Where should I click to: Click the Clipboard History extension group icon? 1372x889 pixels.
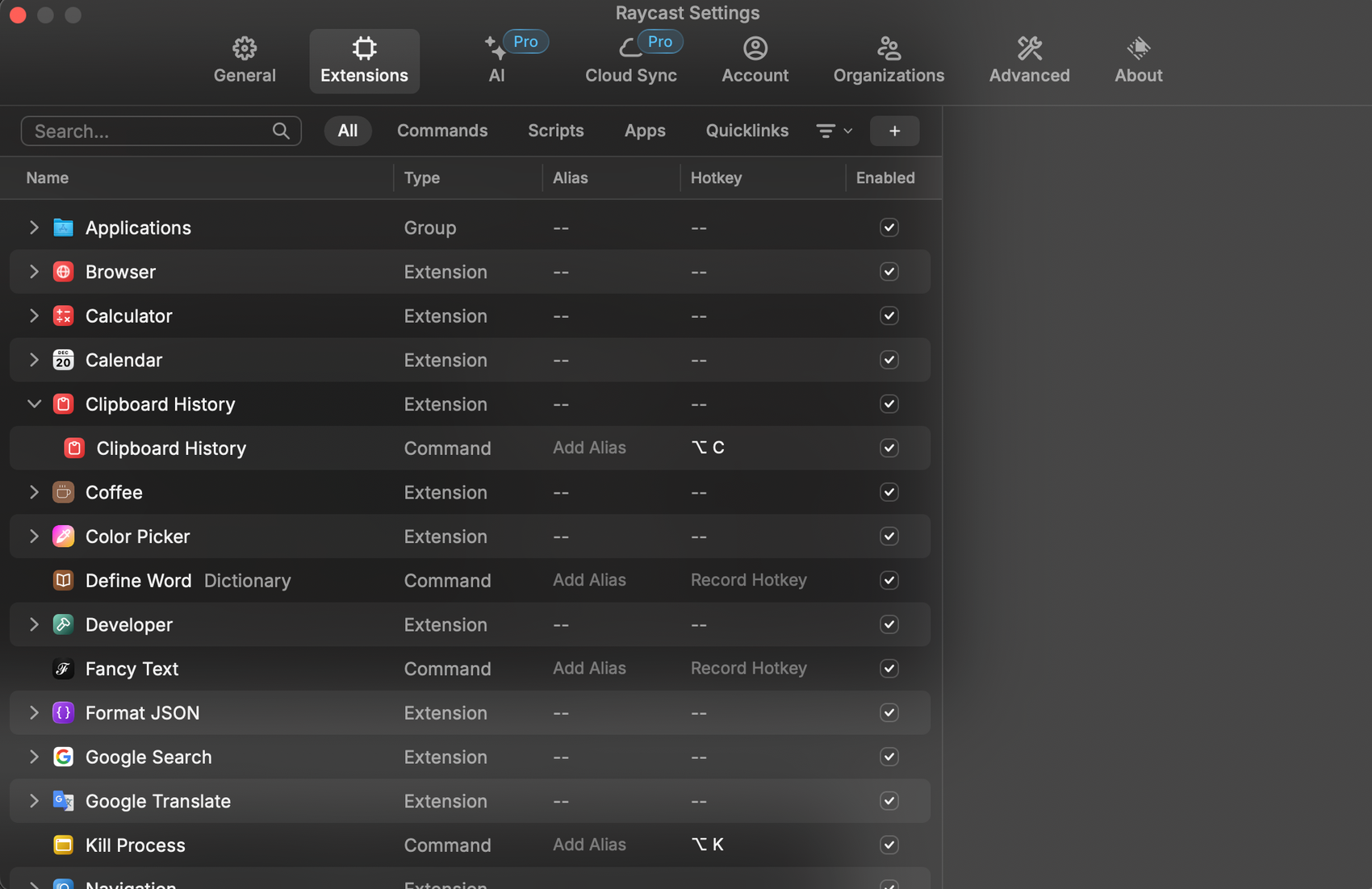(x=63, y=404)
